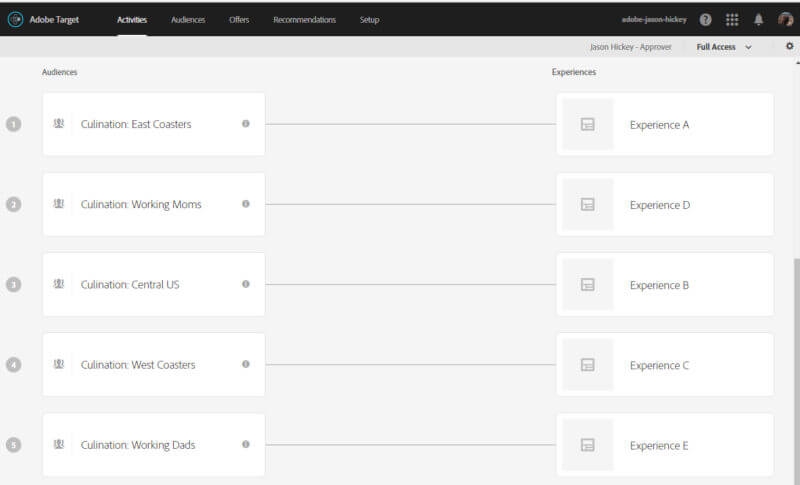The image size is (800, 485).
Task: Select Culination: Working Moms audience text
Action: (141, 204)
